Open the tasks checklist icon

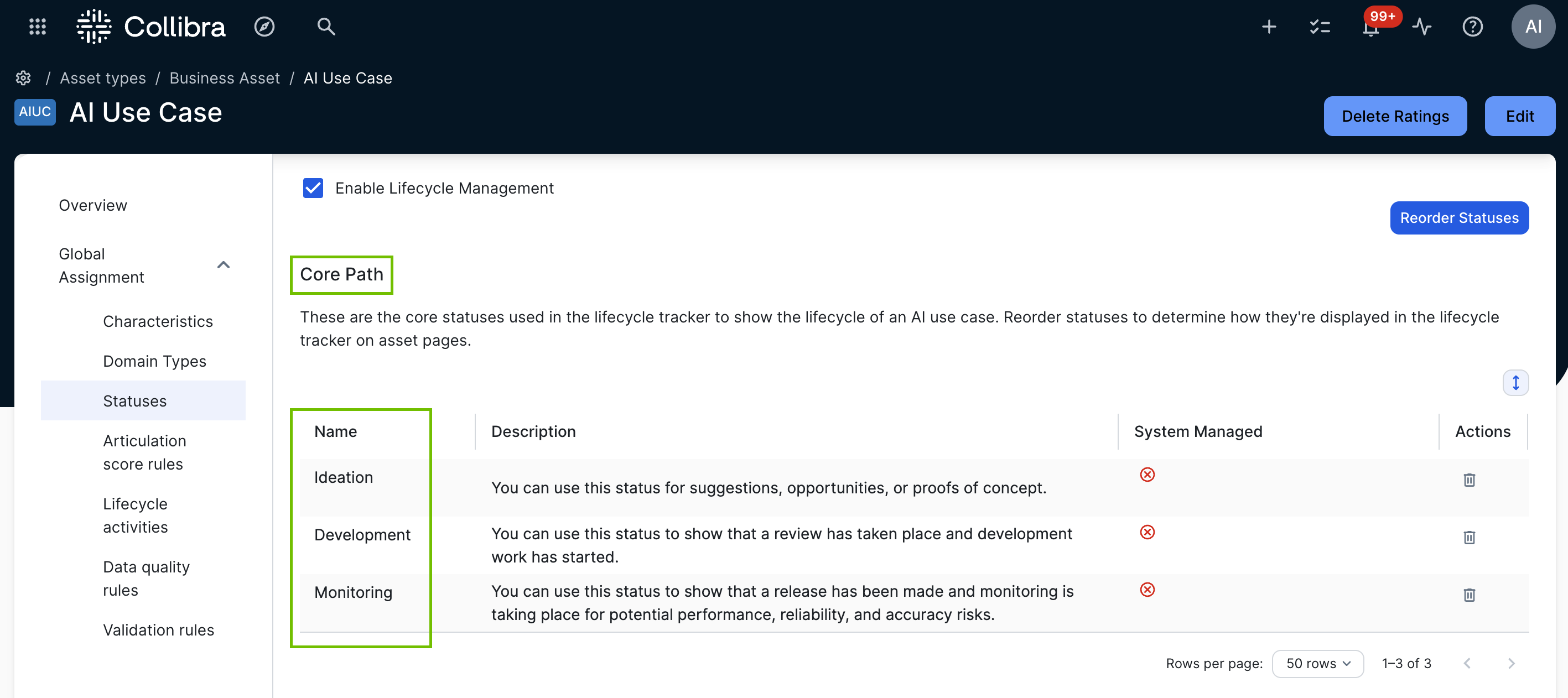pyautogui.click(x=1320, y=27)
